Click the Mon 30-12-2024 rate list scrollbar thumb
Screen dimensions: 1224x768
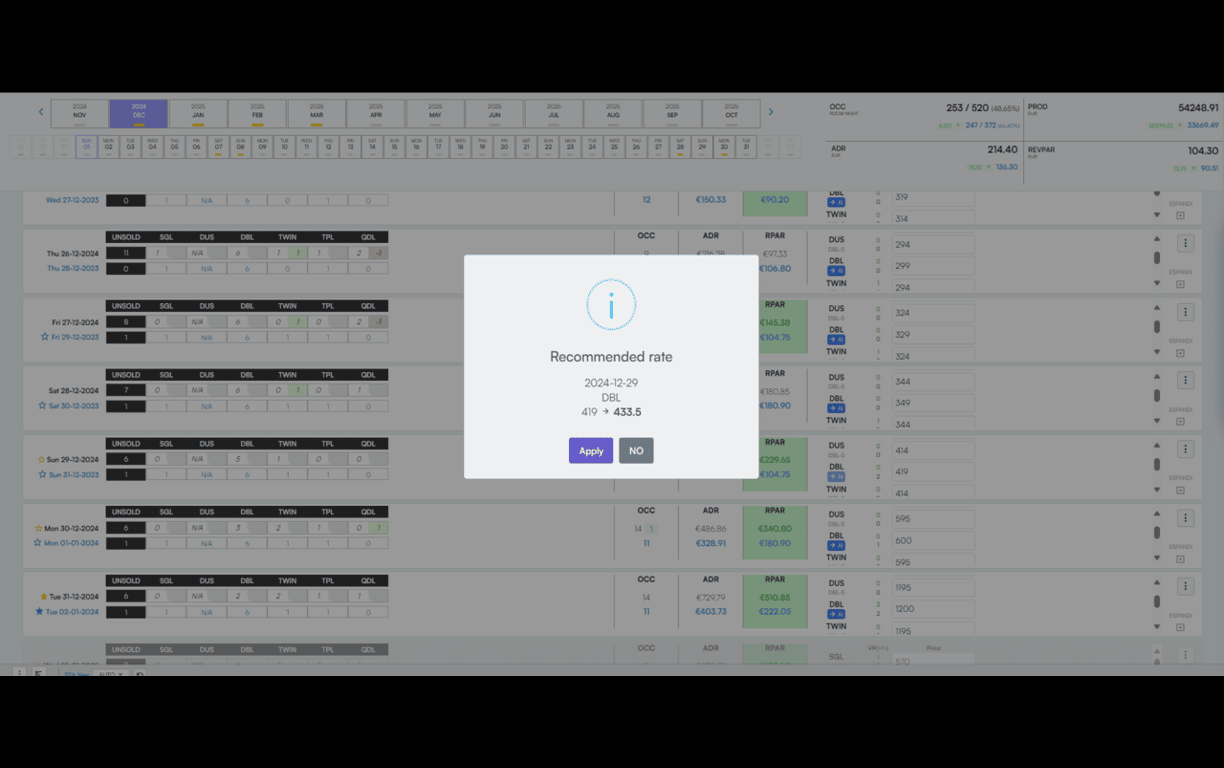point(1157,532)
